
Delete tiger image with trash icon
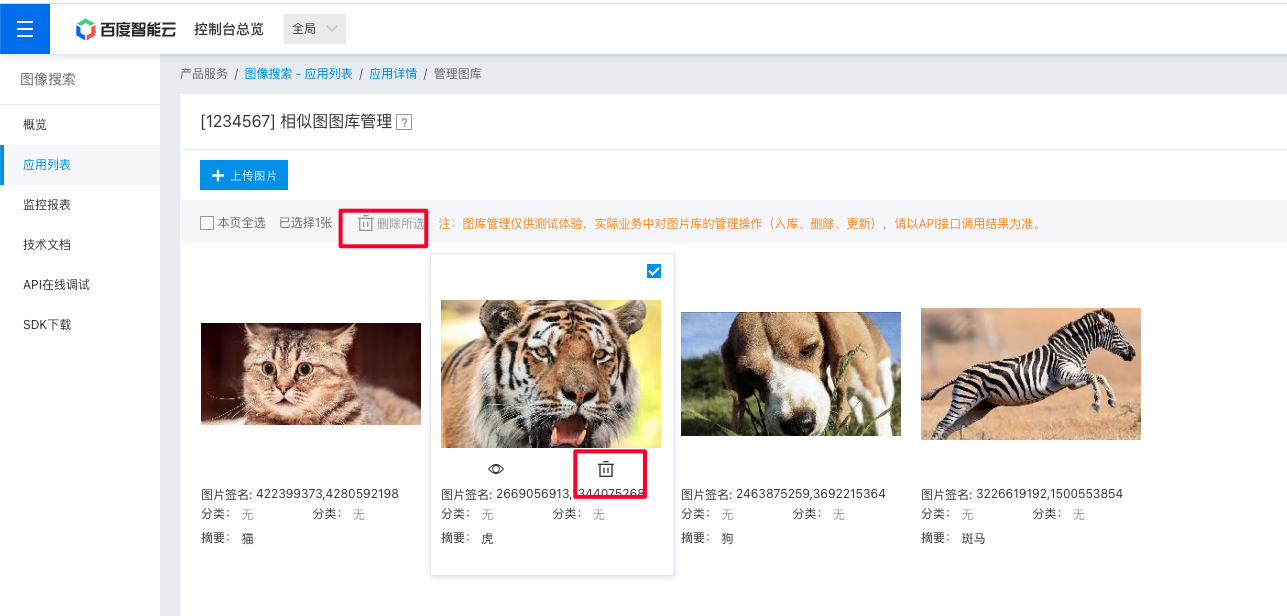coord(606,469)
